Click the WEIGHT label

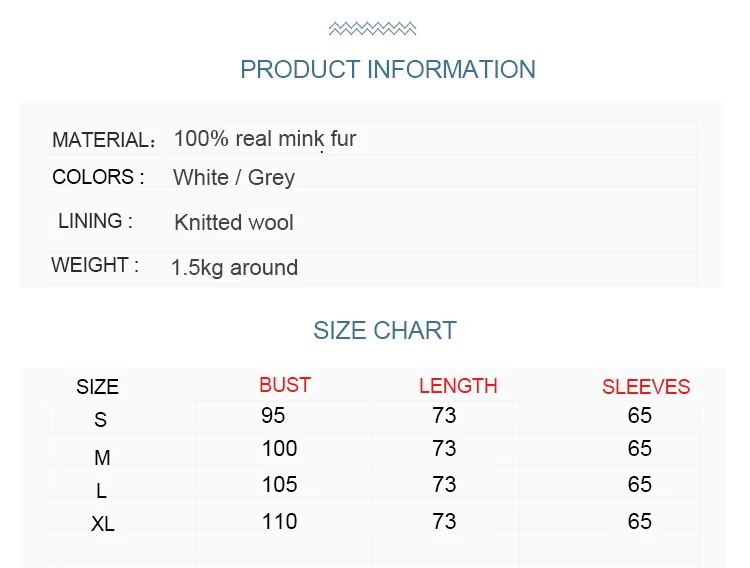95,265
